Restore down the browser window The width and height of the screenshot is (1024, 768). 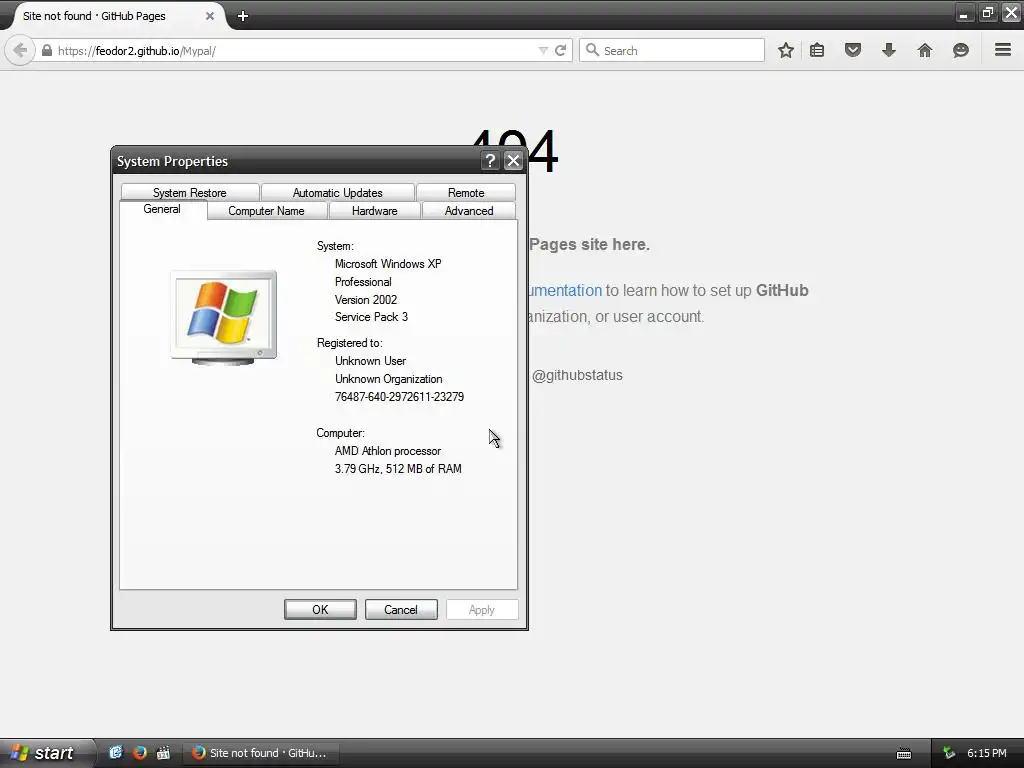click(987, 13)
